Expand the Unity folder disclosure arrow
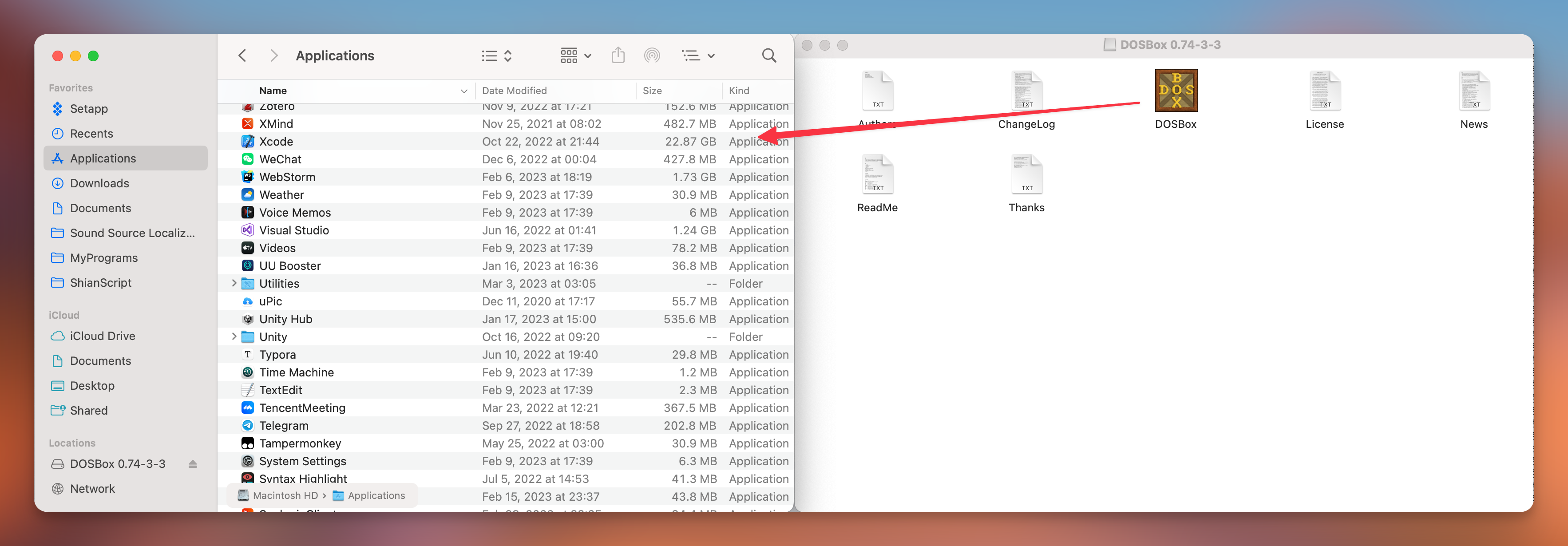This screenshot has width=1568, height=546. pos(234,336)
